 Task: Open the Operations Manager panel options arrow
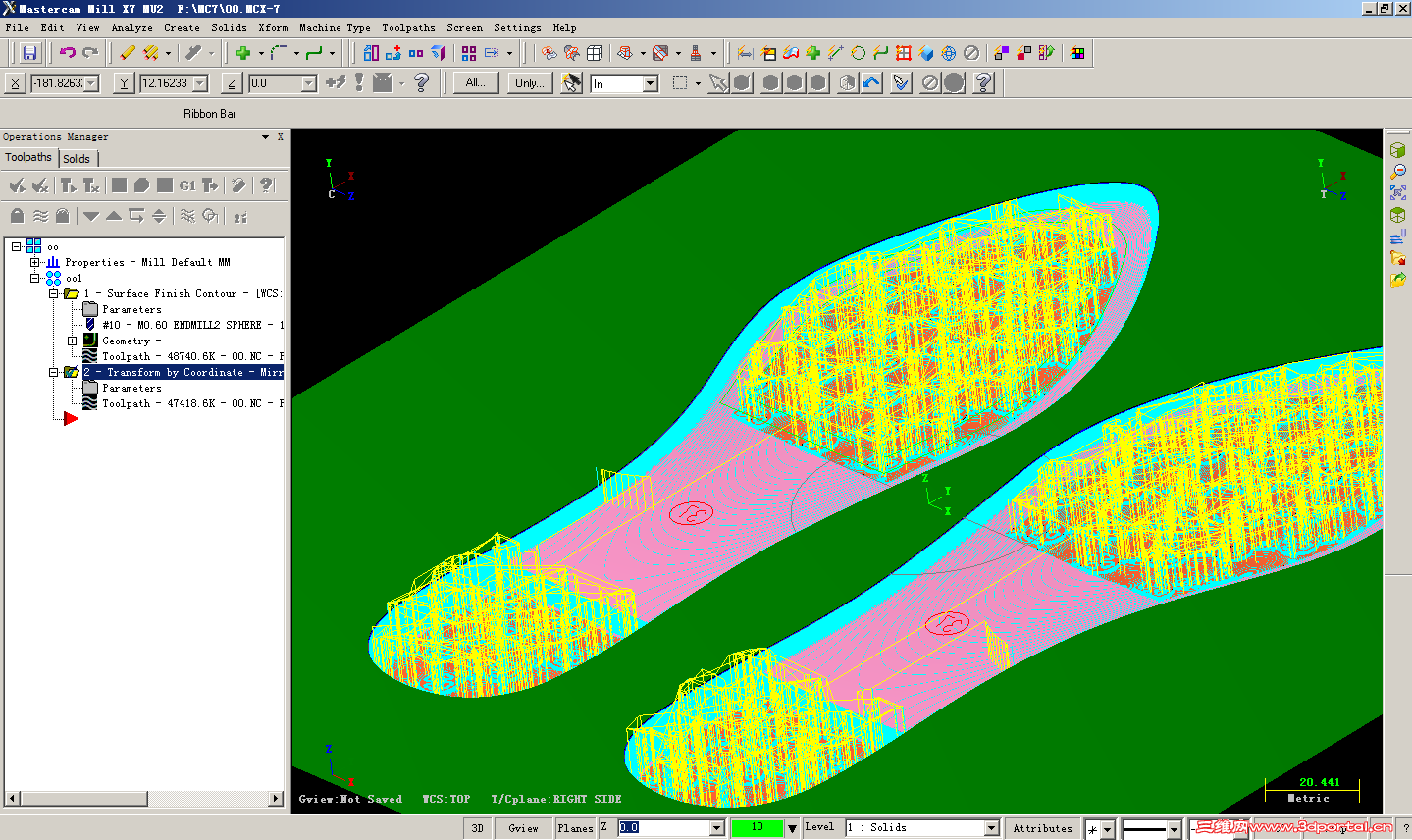pos(265,137)
